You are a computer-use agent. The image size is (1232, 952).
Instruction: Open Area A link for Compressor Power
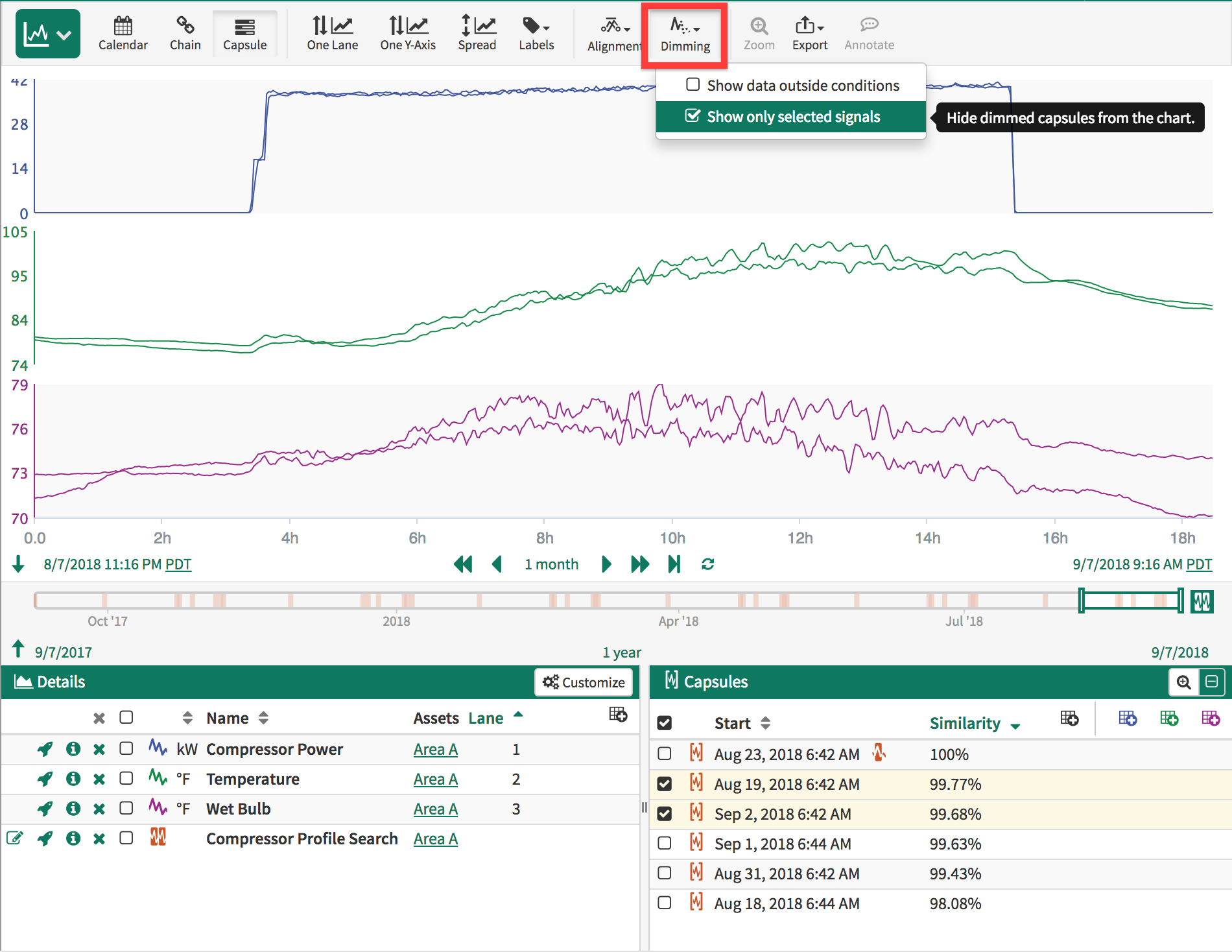pyautogui.click(x=435, y=749)
